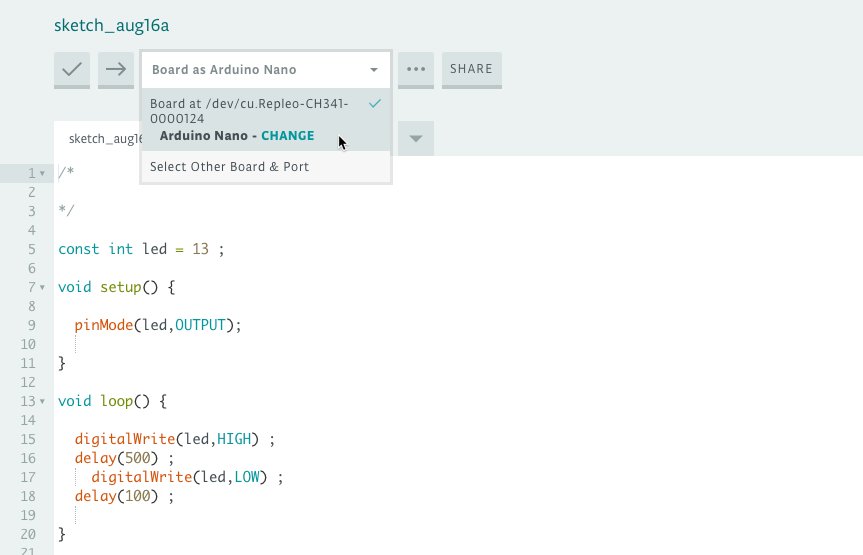
Task: Click the delay(100) line
Action: pos(124,496)
